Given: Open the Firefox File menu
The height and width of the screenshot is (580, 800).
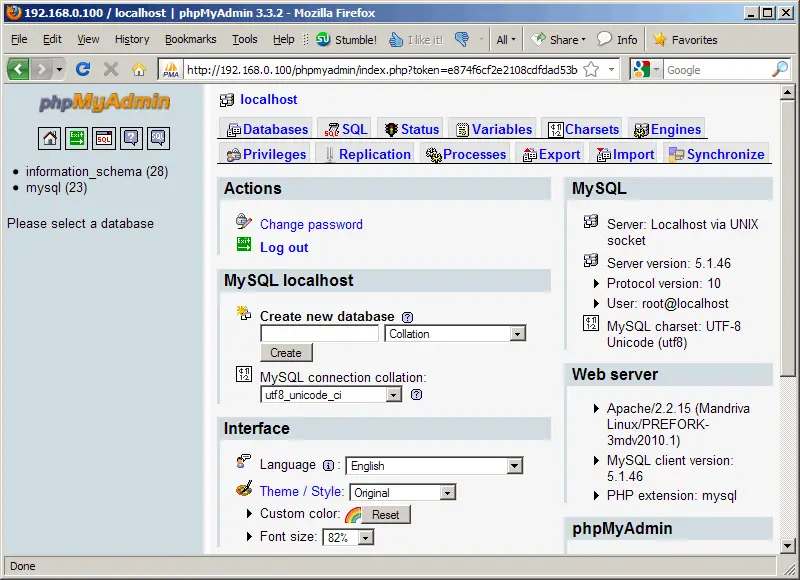Looking at the screenshot, I should 19,39.
